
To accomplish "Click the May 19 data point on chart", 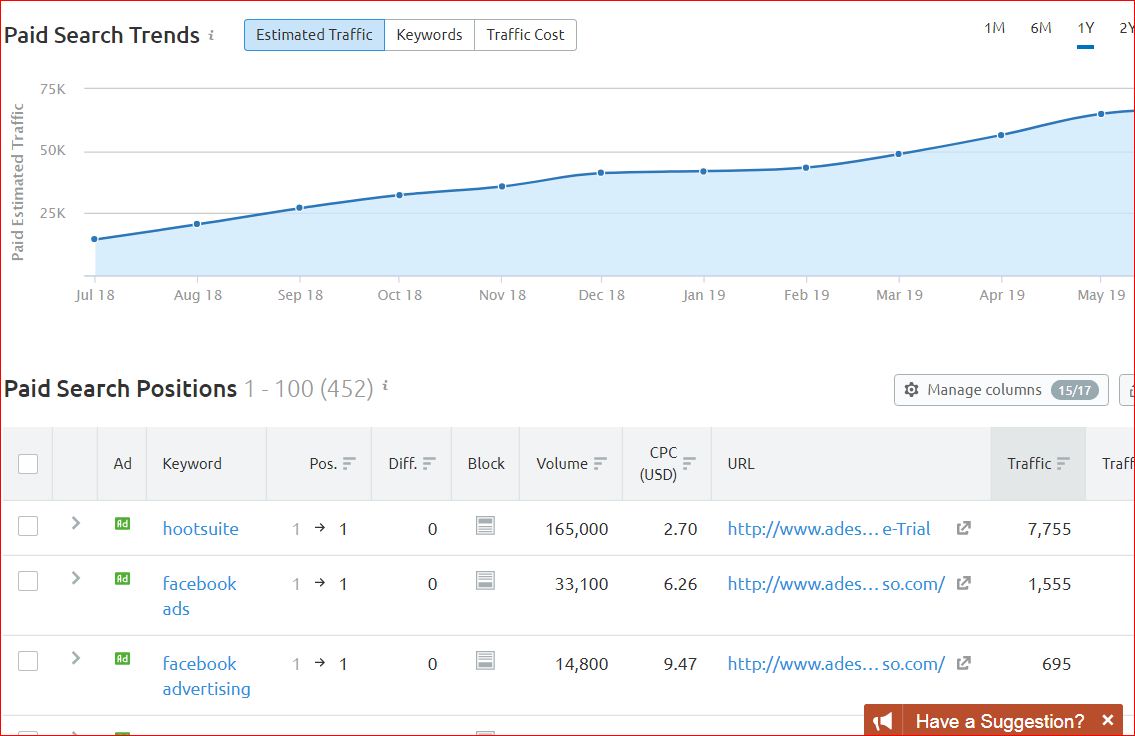I will 1101,114.
